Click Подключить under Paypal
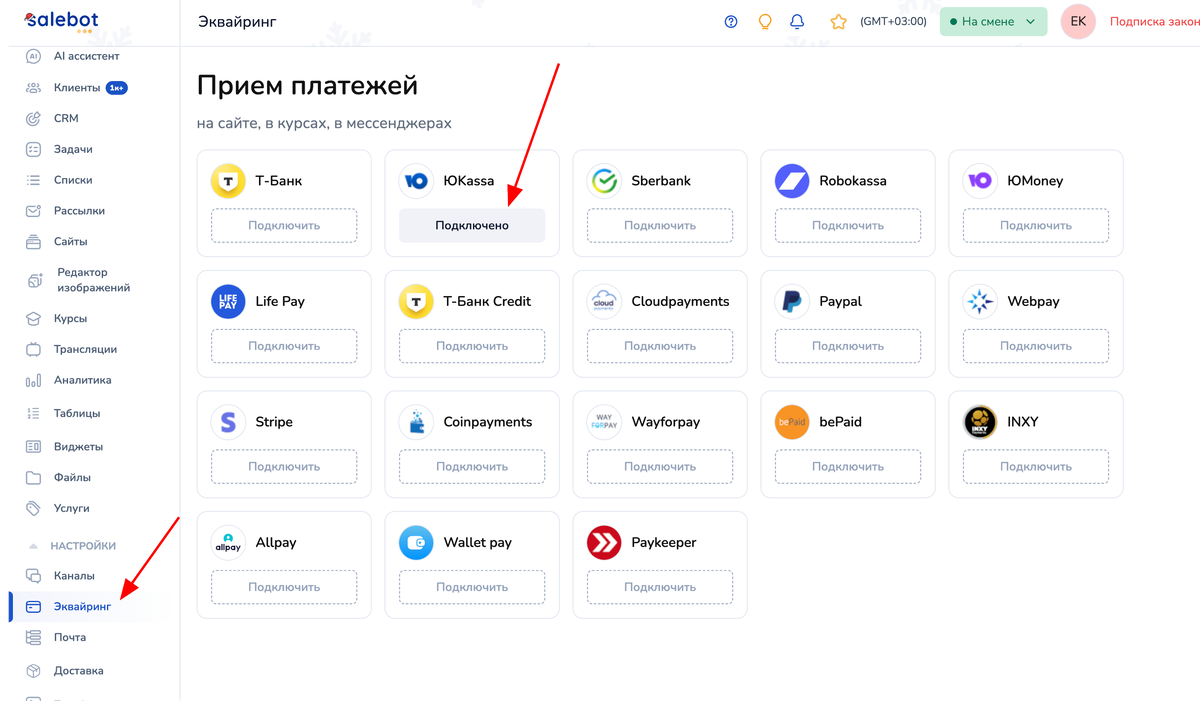 click(848, 346)
